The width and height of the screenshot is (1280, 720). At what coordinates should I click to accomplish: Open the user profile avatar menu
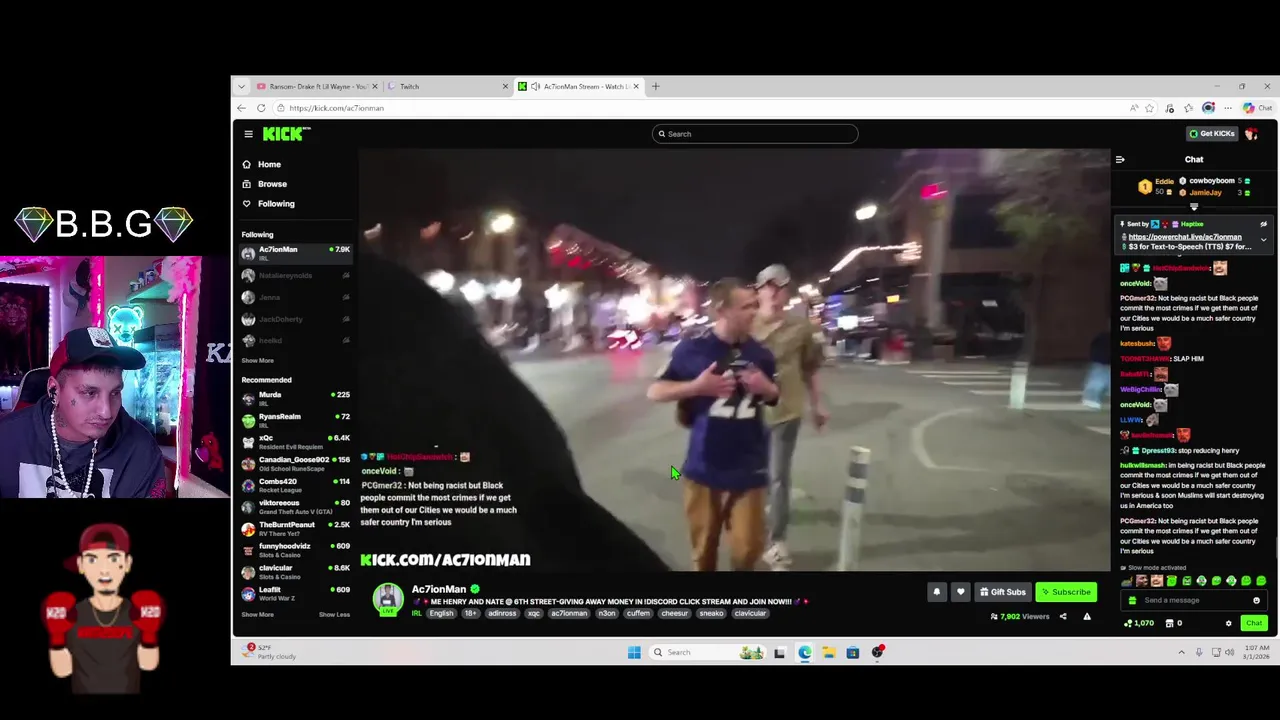pos(1252,133)
